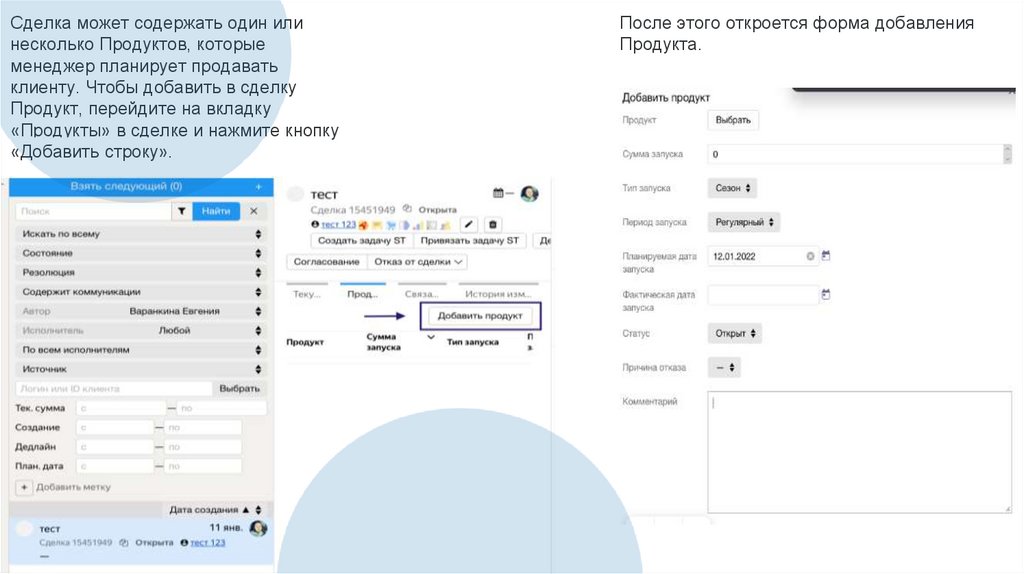Click the calendar icon in the deal header

tap(498, 193)
